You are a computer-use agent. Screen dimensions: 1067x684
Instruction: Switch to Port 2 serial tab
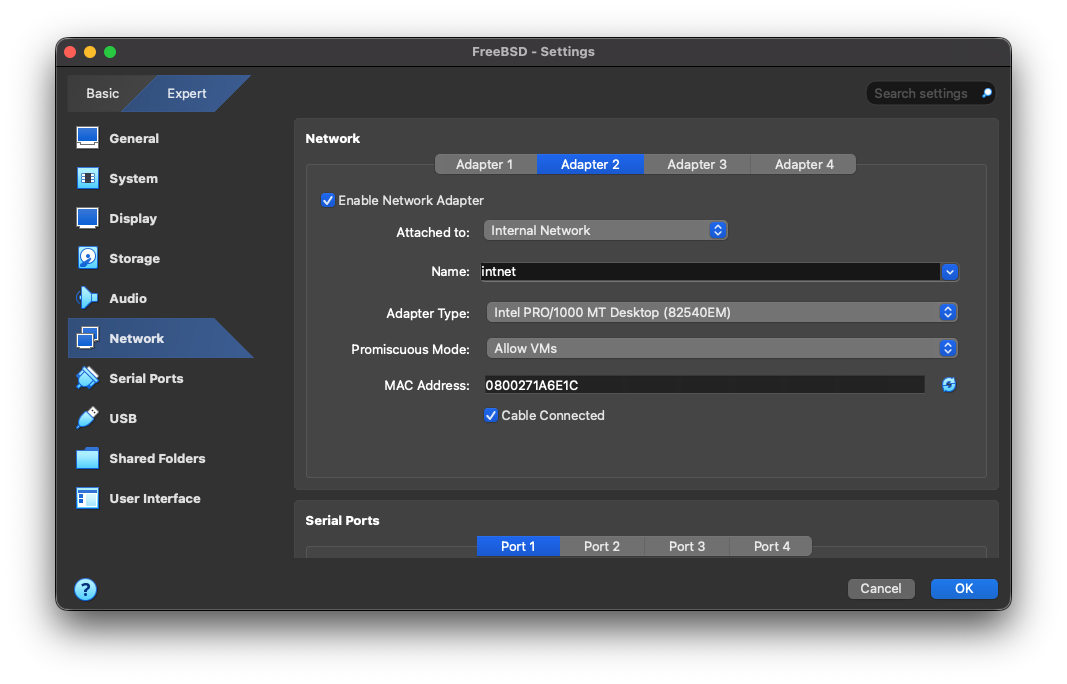coord(602,547)
